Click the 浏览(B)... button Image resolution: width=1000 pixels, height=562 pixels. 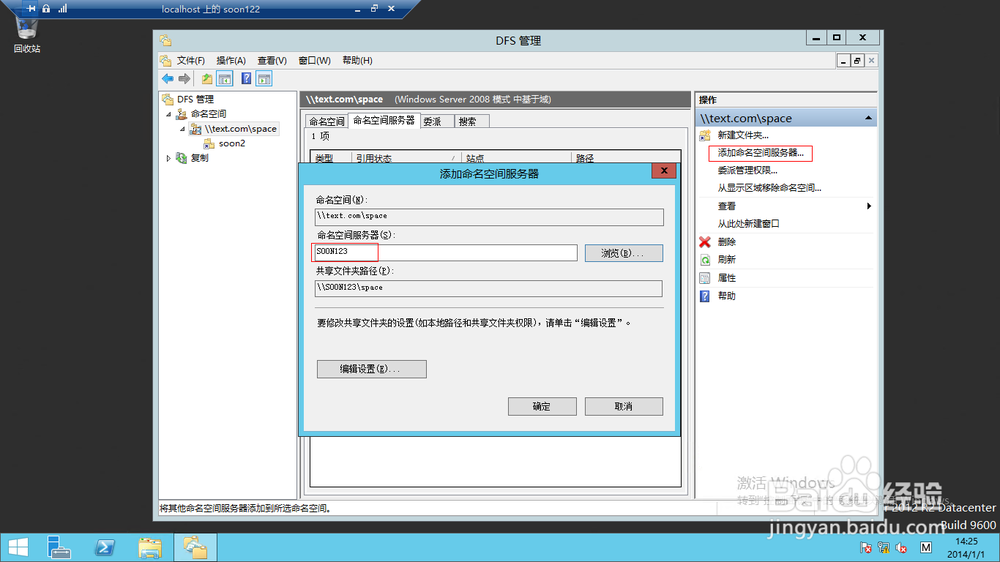tap(623, 253)
